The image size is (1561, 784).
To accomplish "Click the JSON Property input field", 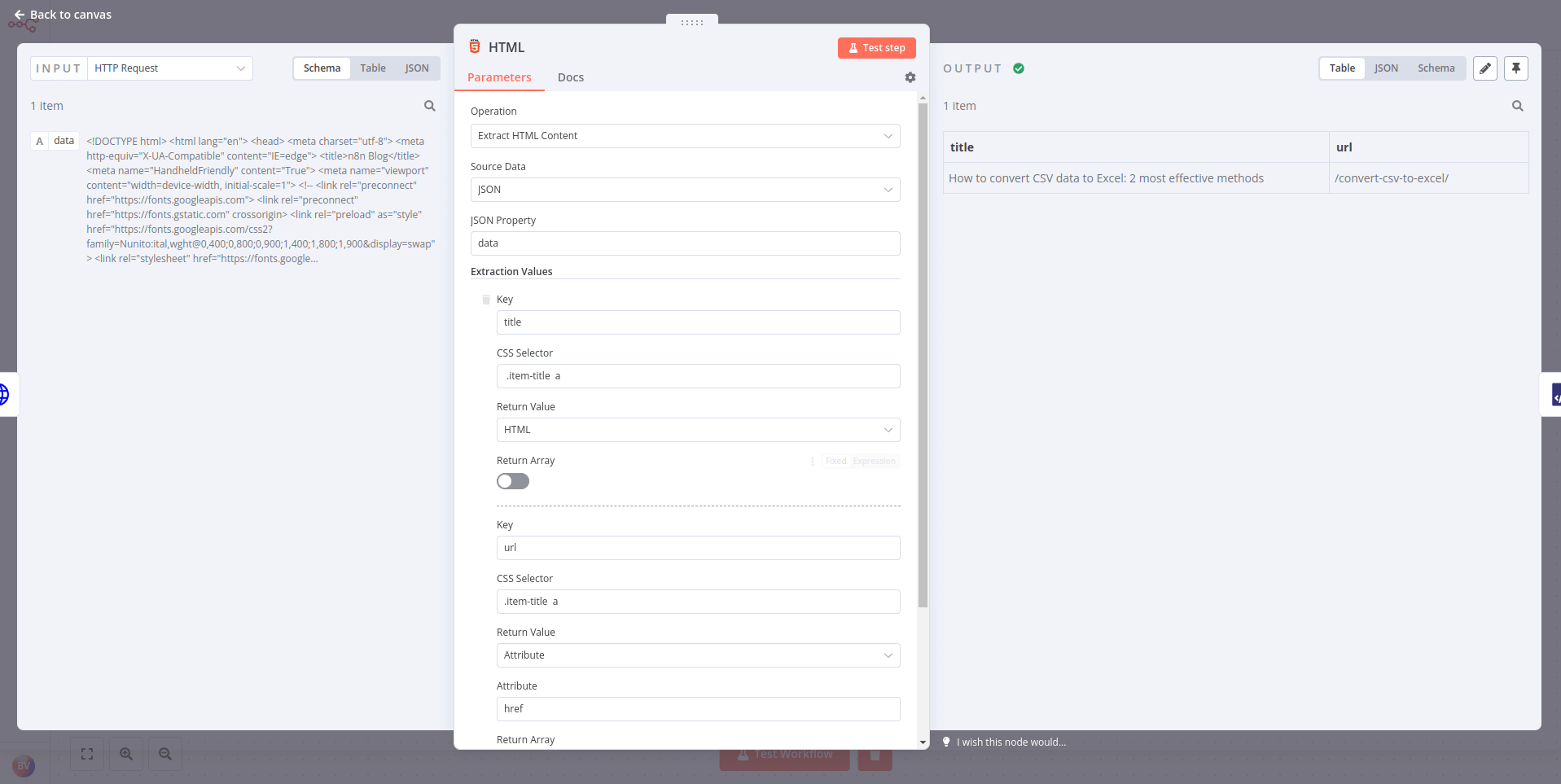I will (685, 243).
